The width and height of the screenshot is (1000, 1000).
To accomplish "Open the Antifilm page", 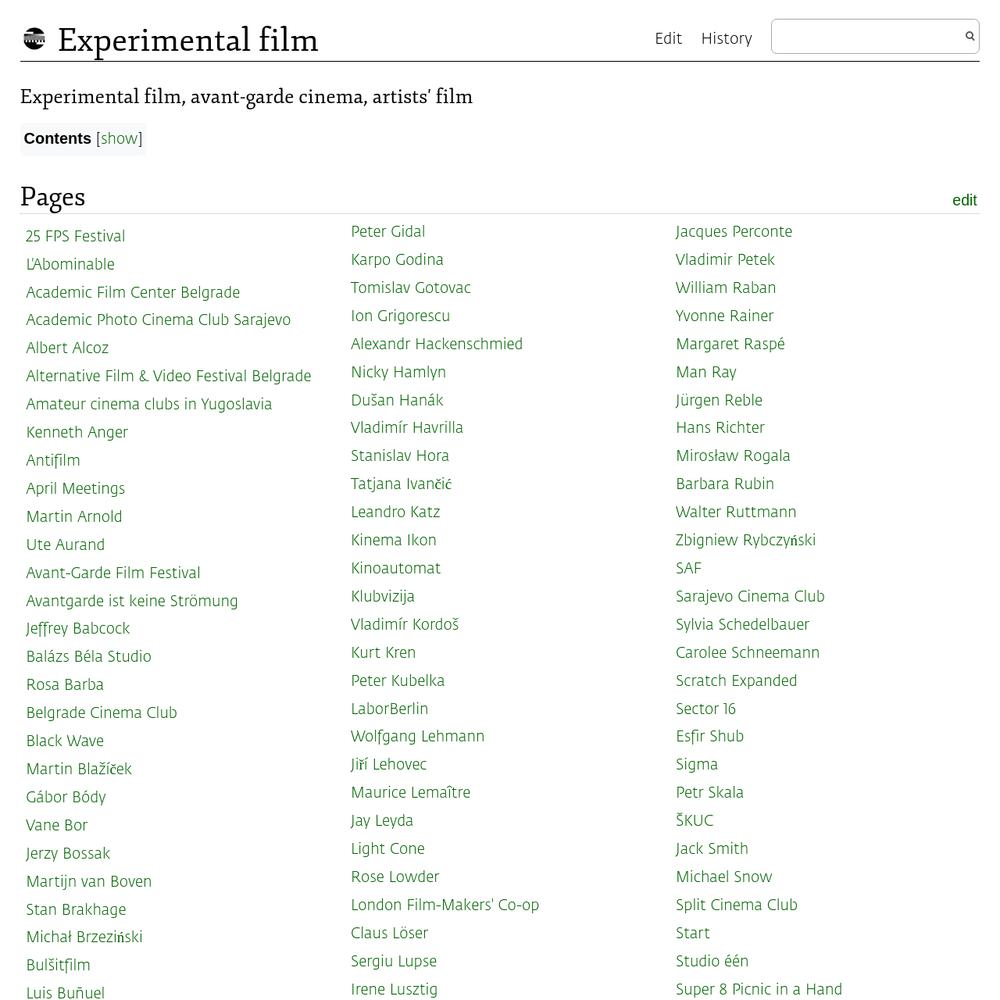I will tap(53, 460).
